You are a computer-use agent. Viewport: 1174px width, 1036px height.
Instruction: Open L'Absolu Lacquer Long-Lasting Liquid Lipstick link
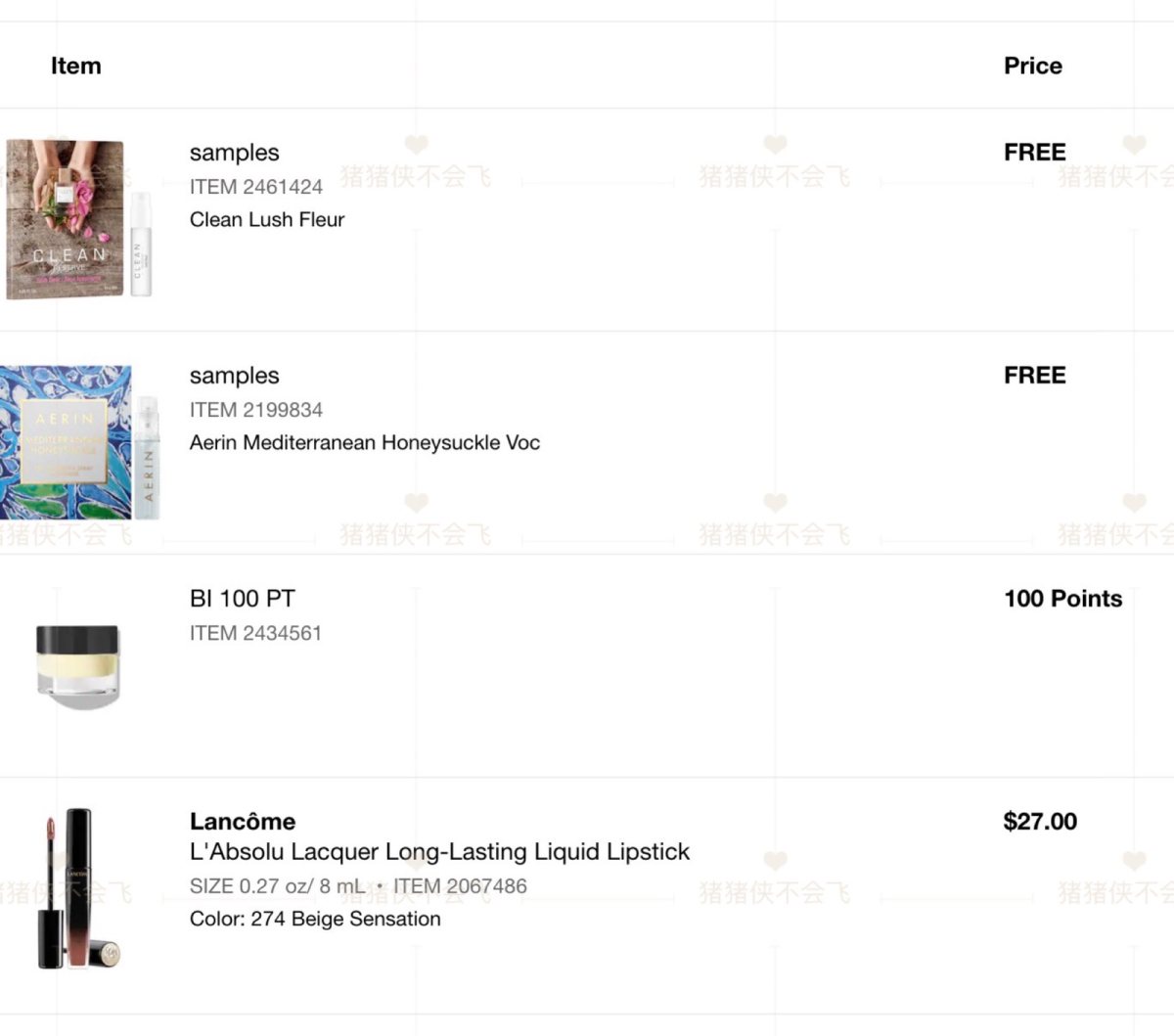439,852
